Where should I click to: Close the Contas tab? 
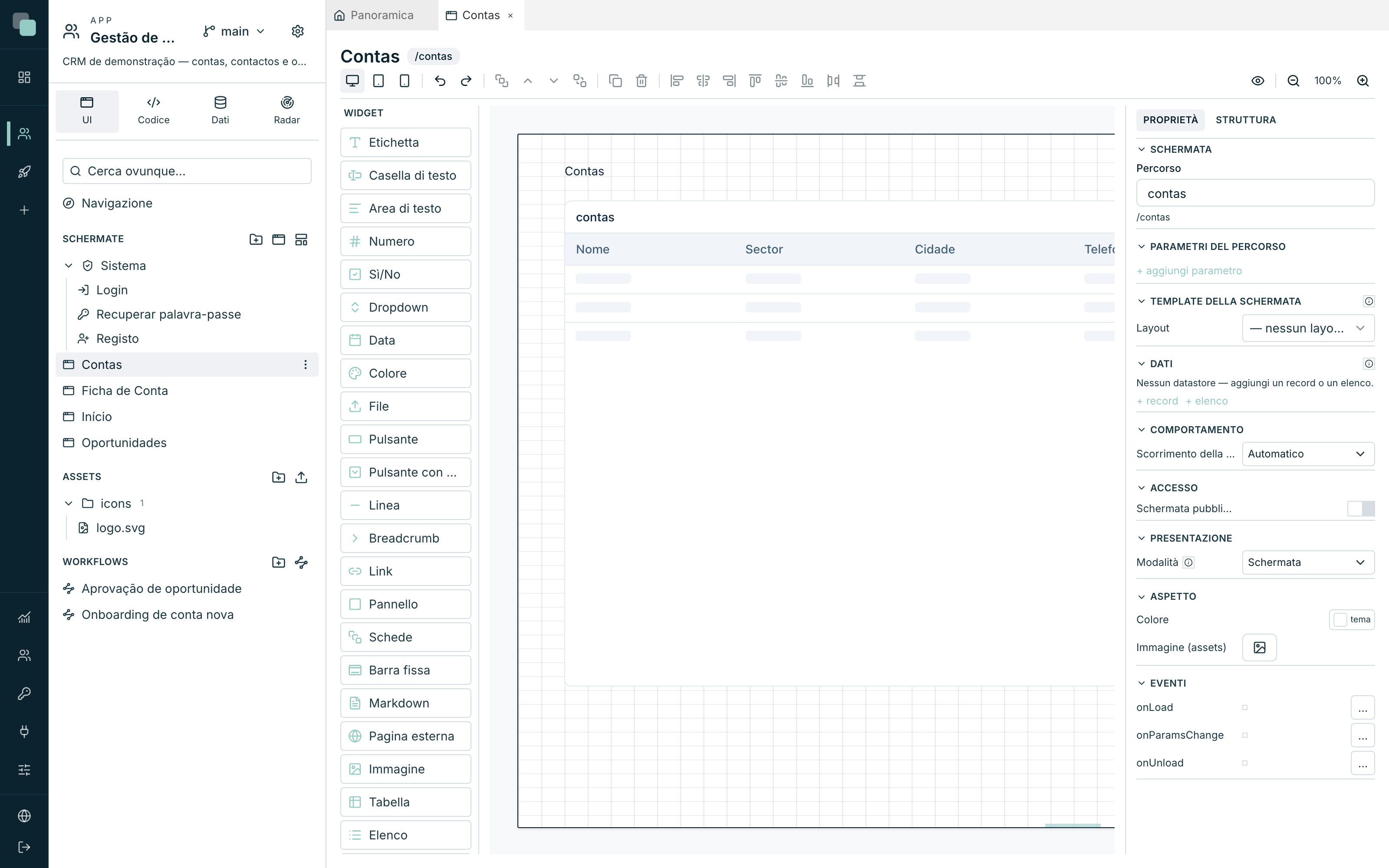point(510,16)
